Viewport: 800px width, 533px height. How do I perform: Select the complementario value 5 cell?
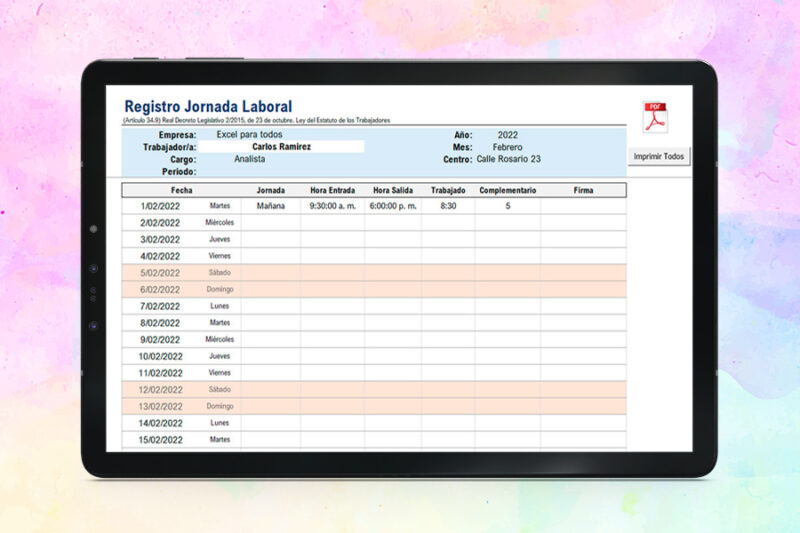[x=508, y=206]
